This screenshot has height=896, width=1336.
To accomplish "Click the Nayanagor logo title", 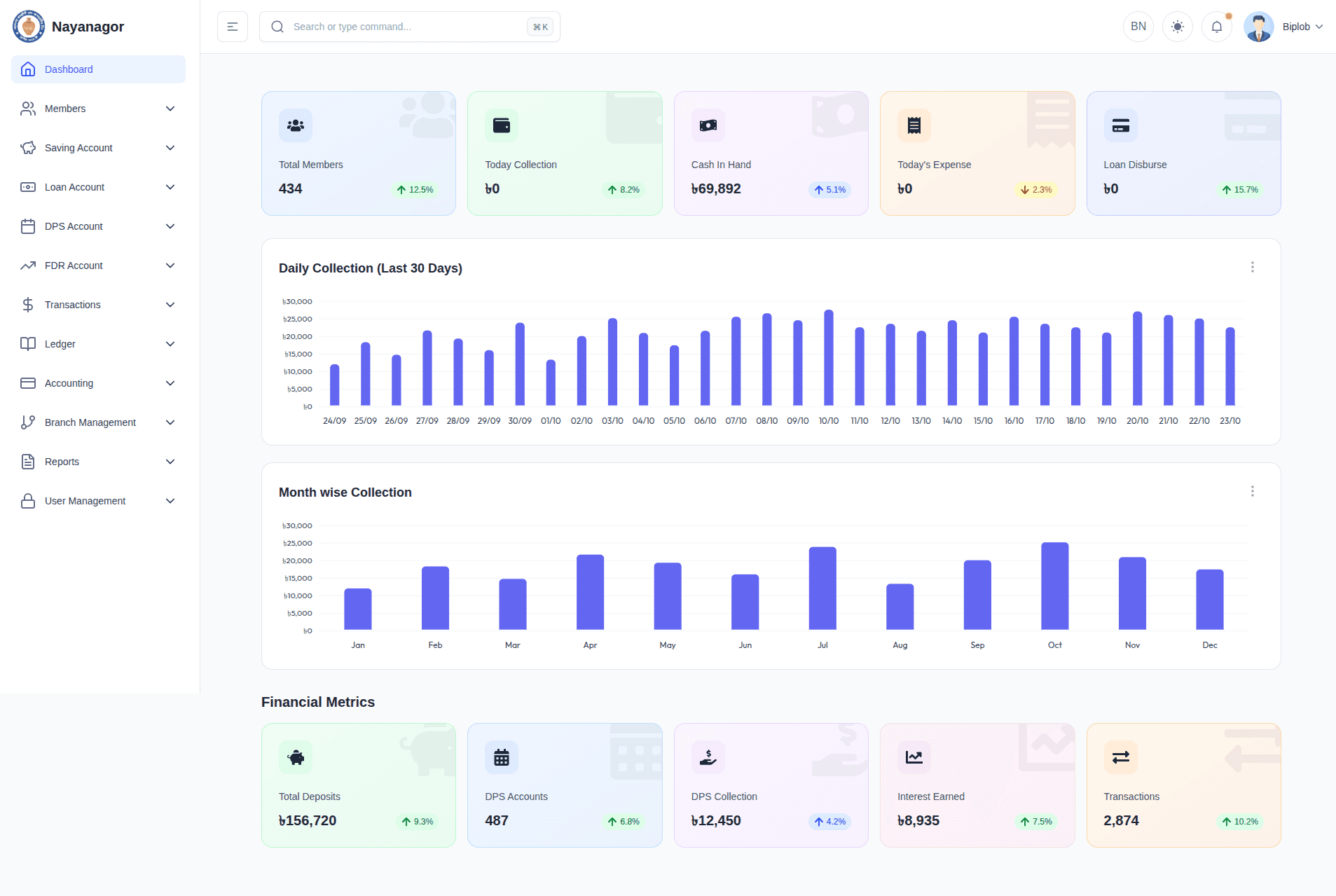I will coord(88,27).
